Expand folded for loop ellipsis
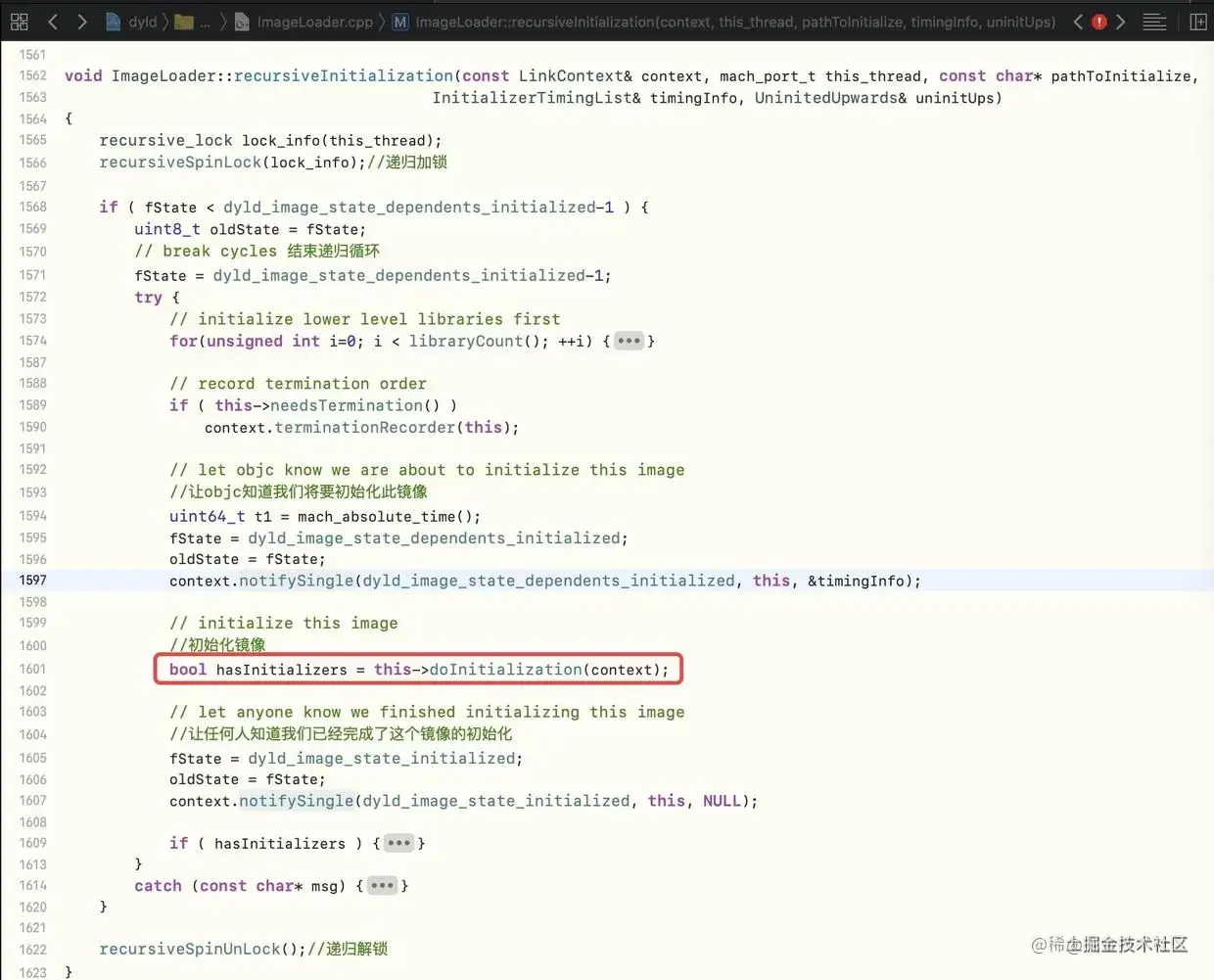Viewport: 1214px width, 980px height. 629,341
